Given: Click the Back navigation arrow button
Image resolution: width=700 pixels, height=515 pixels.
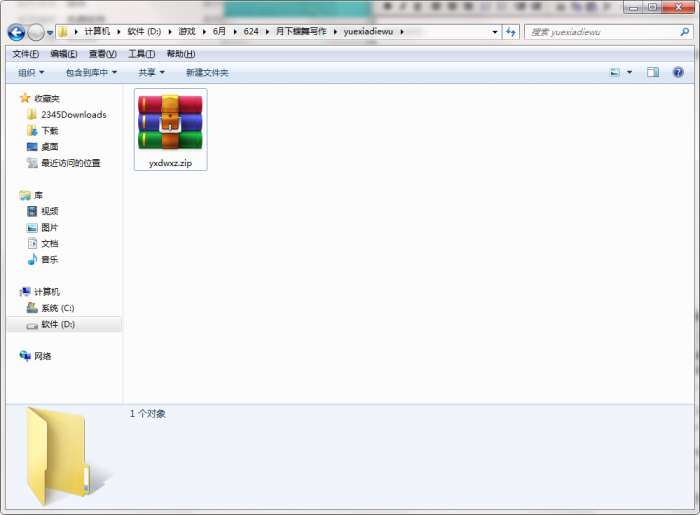Looking at the screenshot, I should (17, 32).
